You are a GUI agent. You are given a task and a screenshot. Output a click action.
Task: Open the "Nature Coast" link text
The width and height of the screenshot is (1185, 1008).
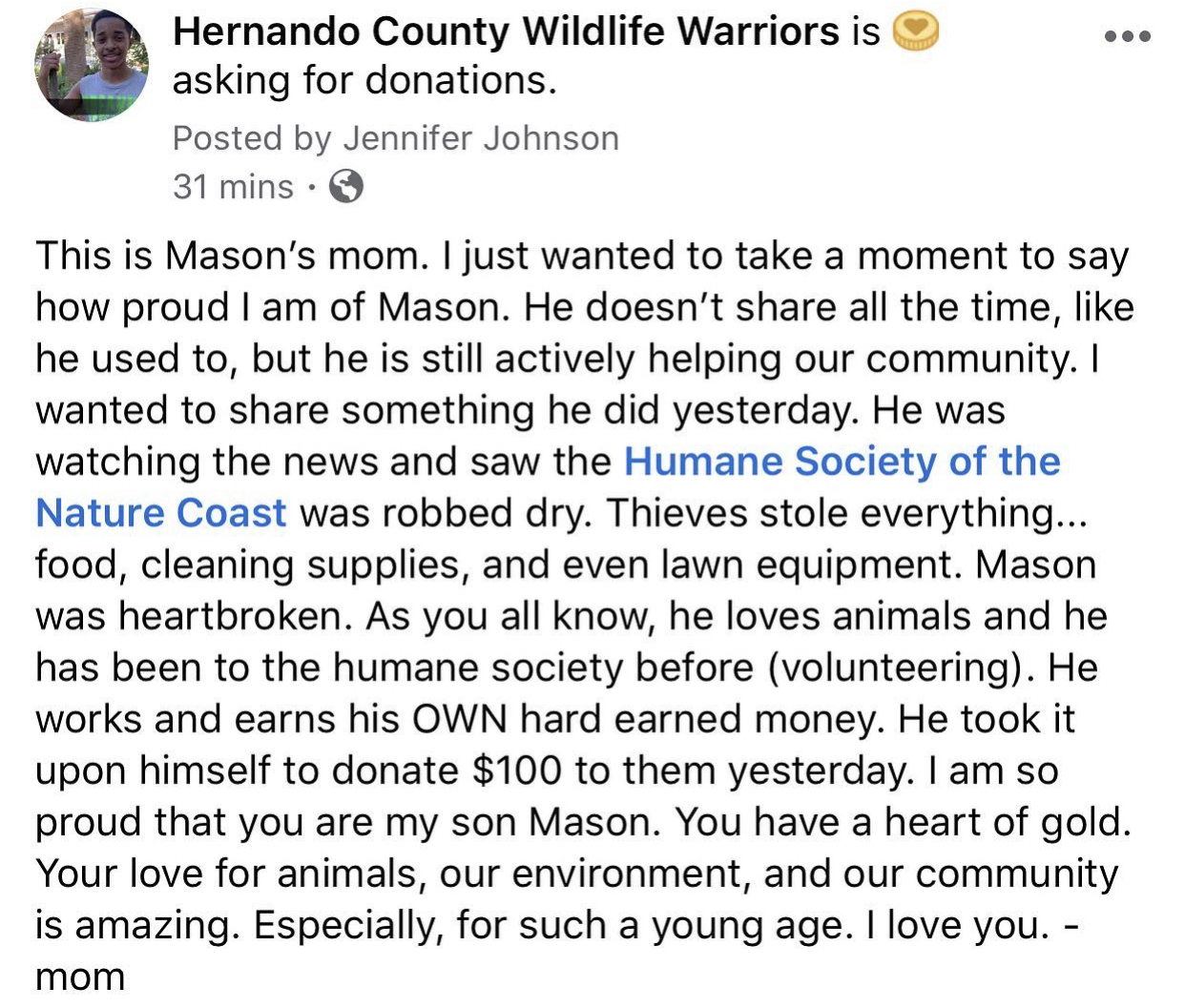(160, 513)
